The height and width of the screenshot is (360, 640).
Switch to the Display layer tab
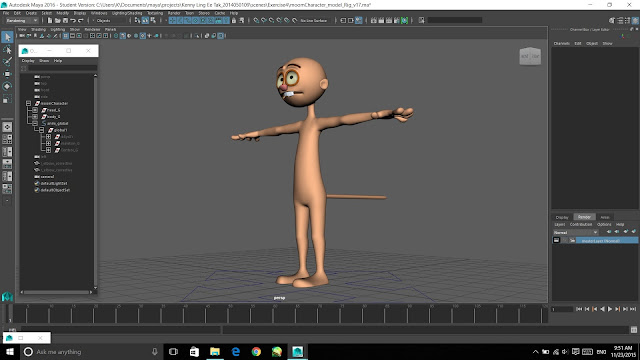562,217
